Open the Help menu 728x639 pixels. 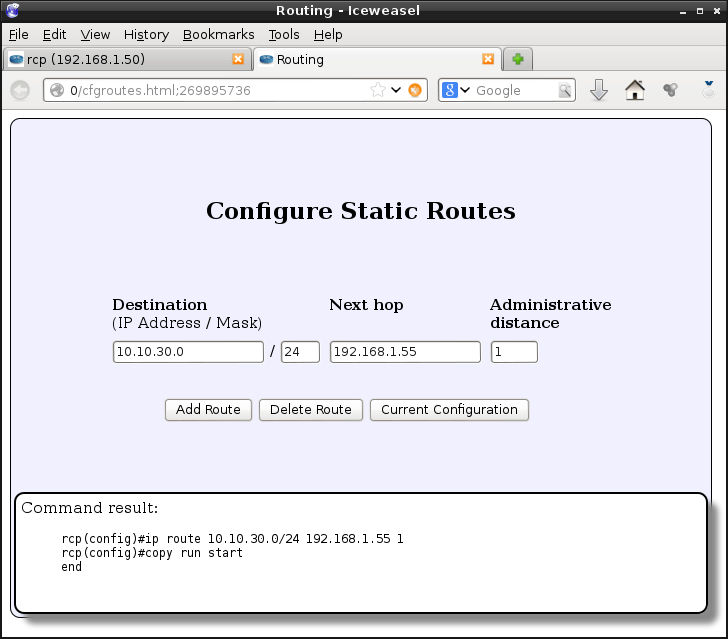[328, 35]
